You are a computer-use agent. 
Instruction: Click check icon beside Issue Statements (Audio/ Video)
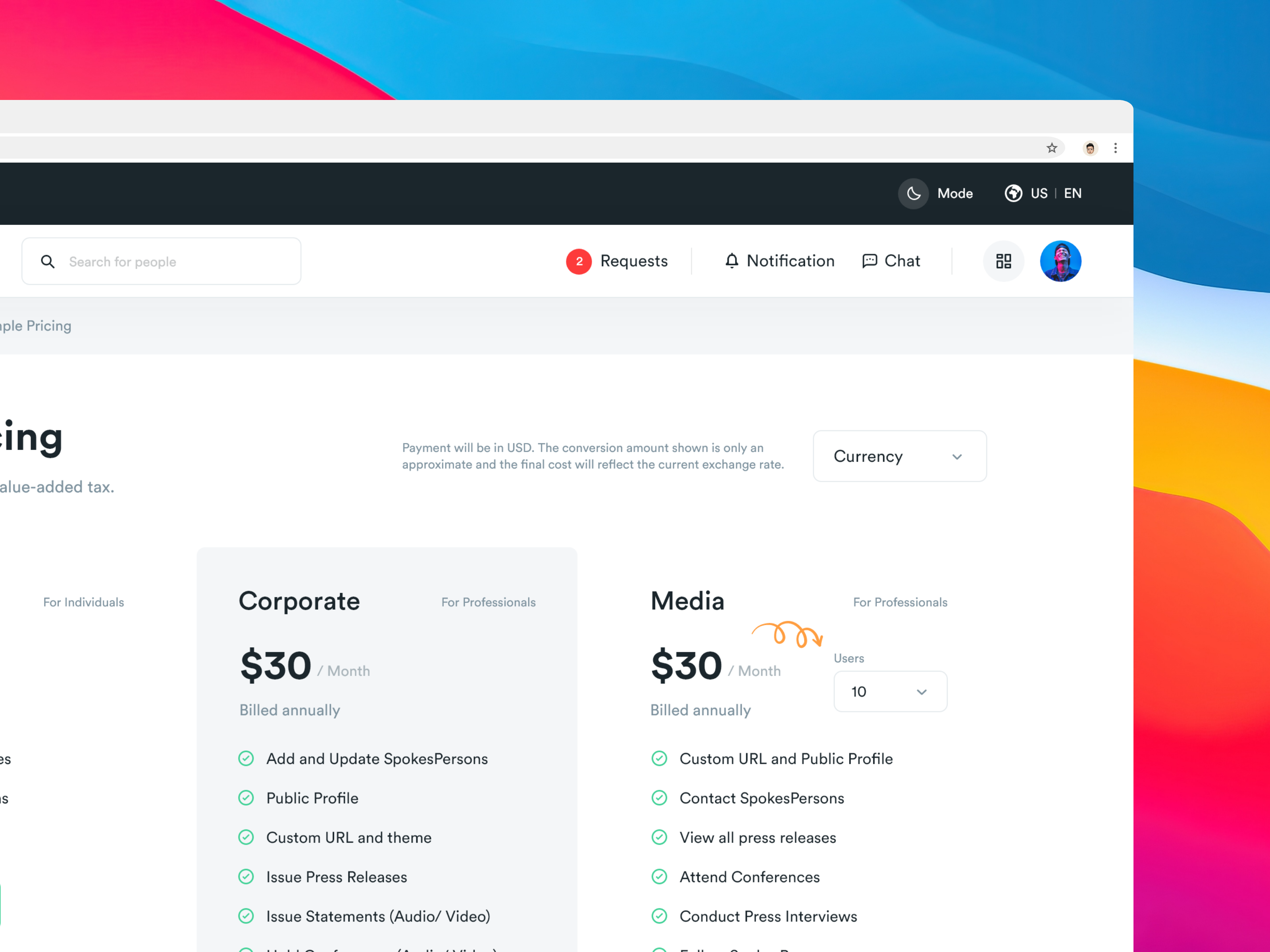pos(246,916)
